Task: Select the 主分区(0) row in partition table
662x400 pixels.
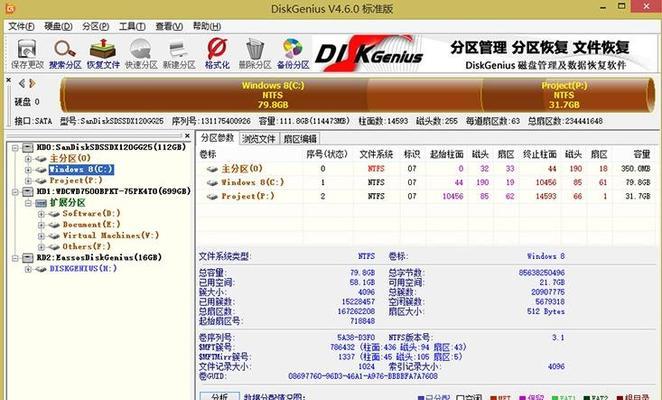Action: pos(426,169)
